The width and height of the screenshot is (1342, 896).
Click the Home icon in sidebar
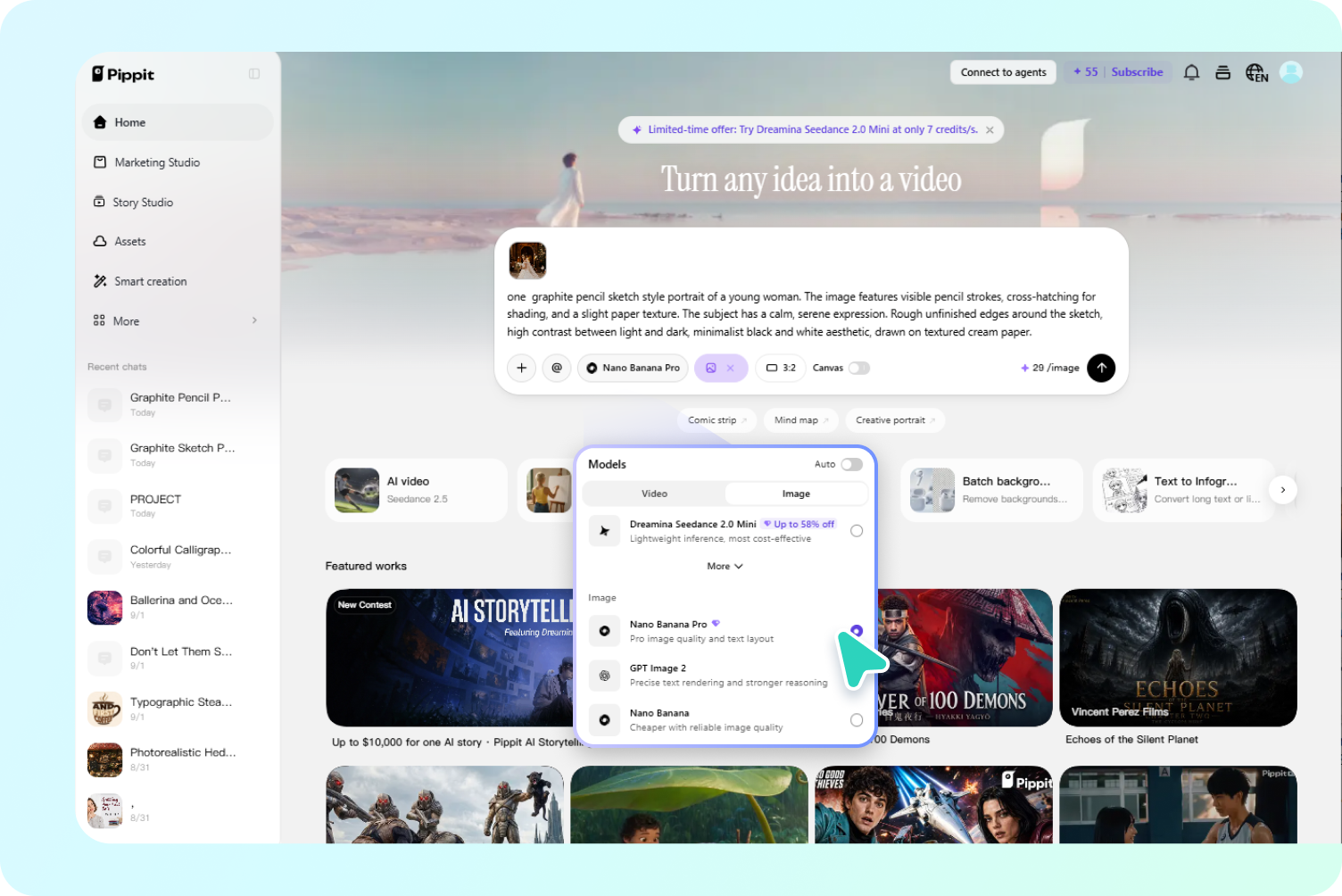(x=100, y=122)
